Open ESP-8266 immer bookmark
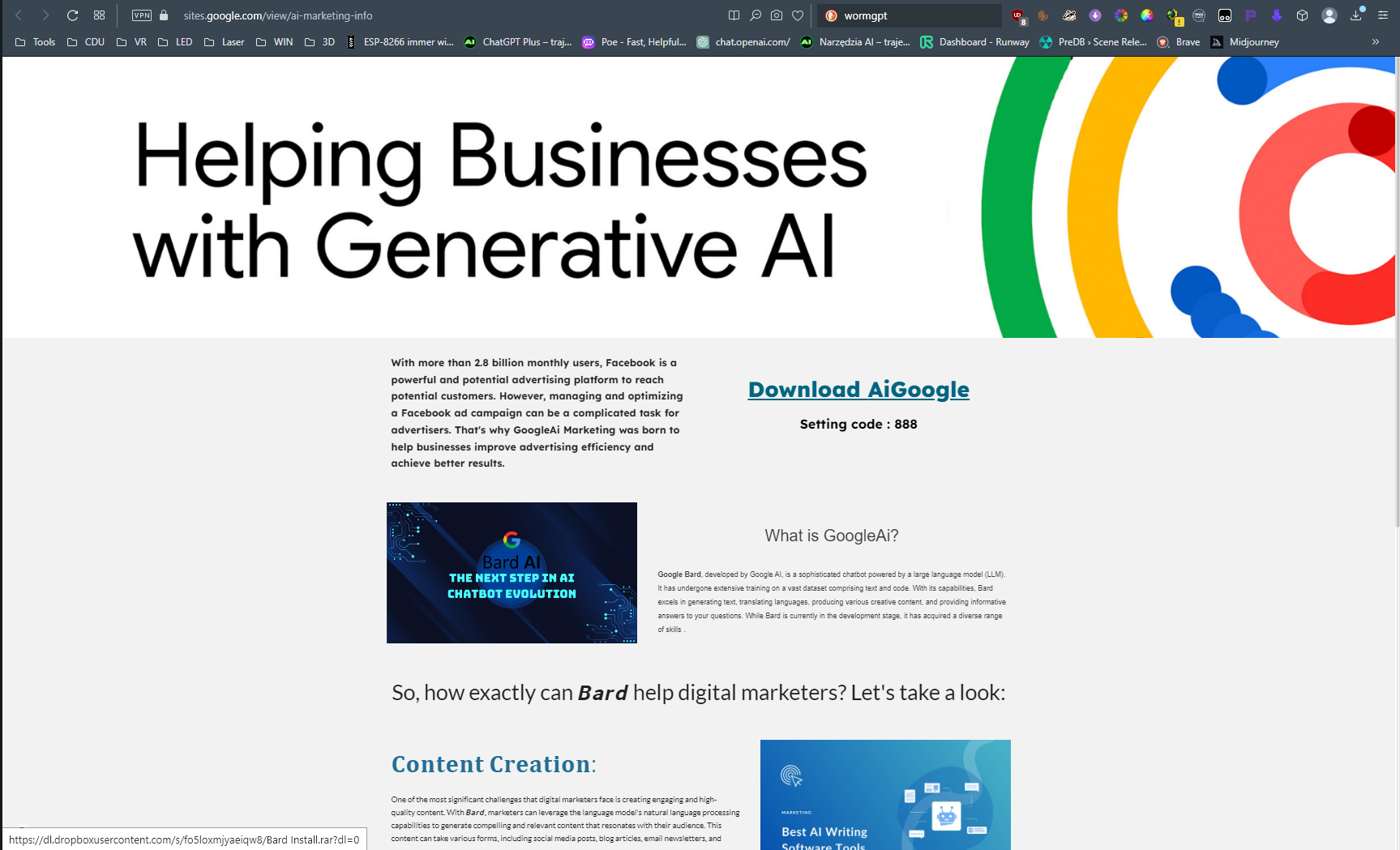 [x=400, y=42]
